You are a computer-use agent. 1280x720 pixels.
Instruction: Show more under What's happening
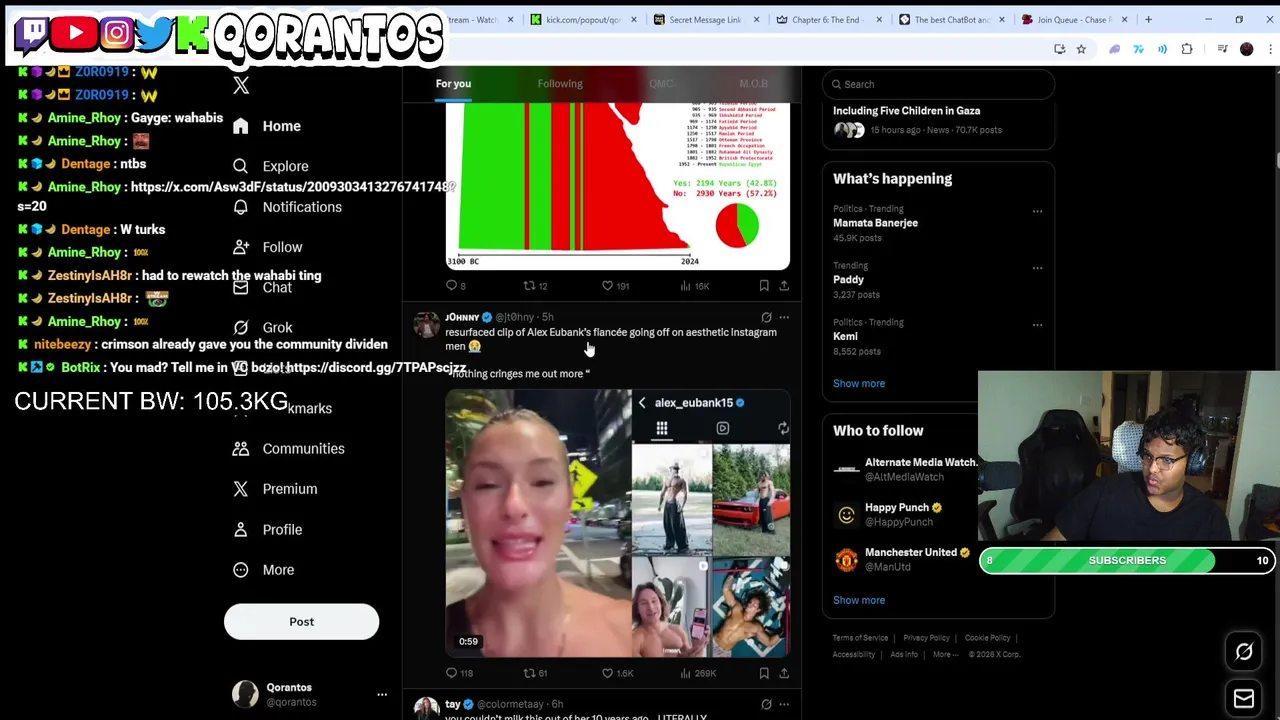pyautogui.click(x=859, y=384)
